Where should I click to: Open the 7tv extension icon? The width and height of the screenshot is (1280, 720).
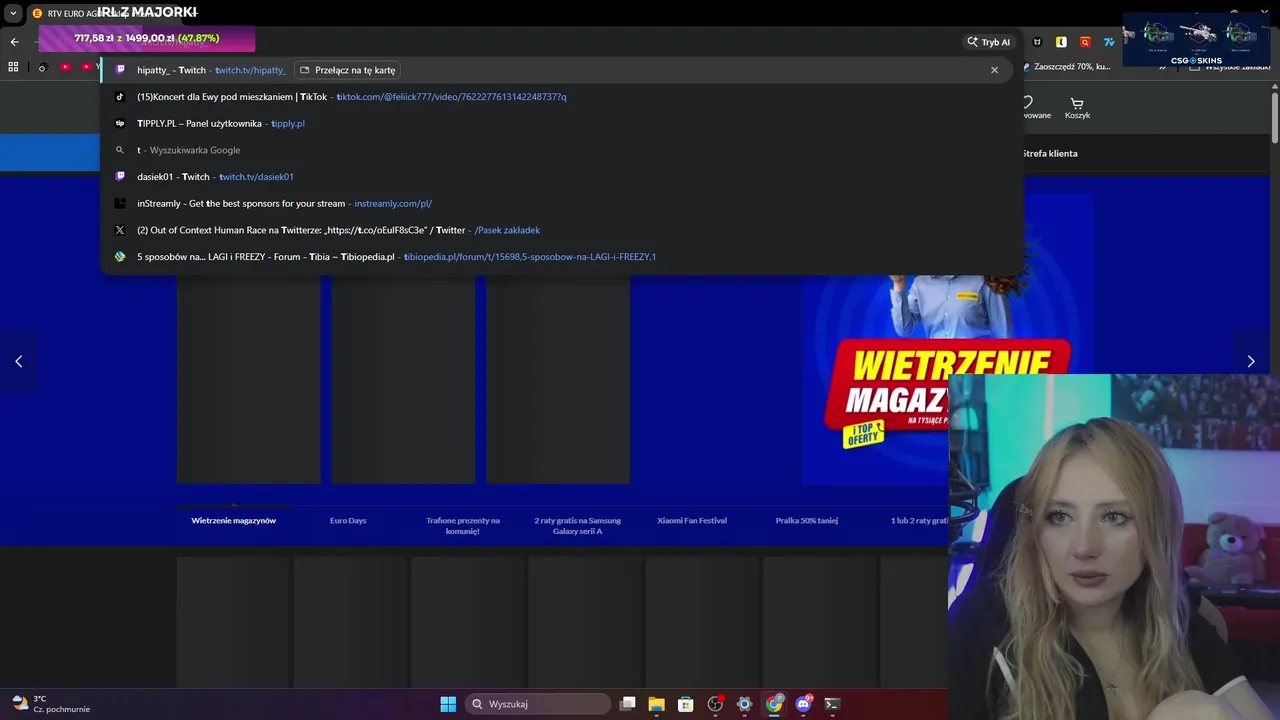1109,42
